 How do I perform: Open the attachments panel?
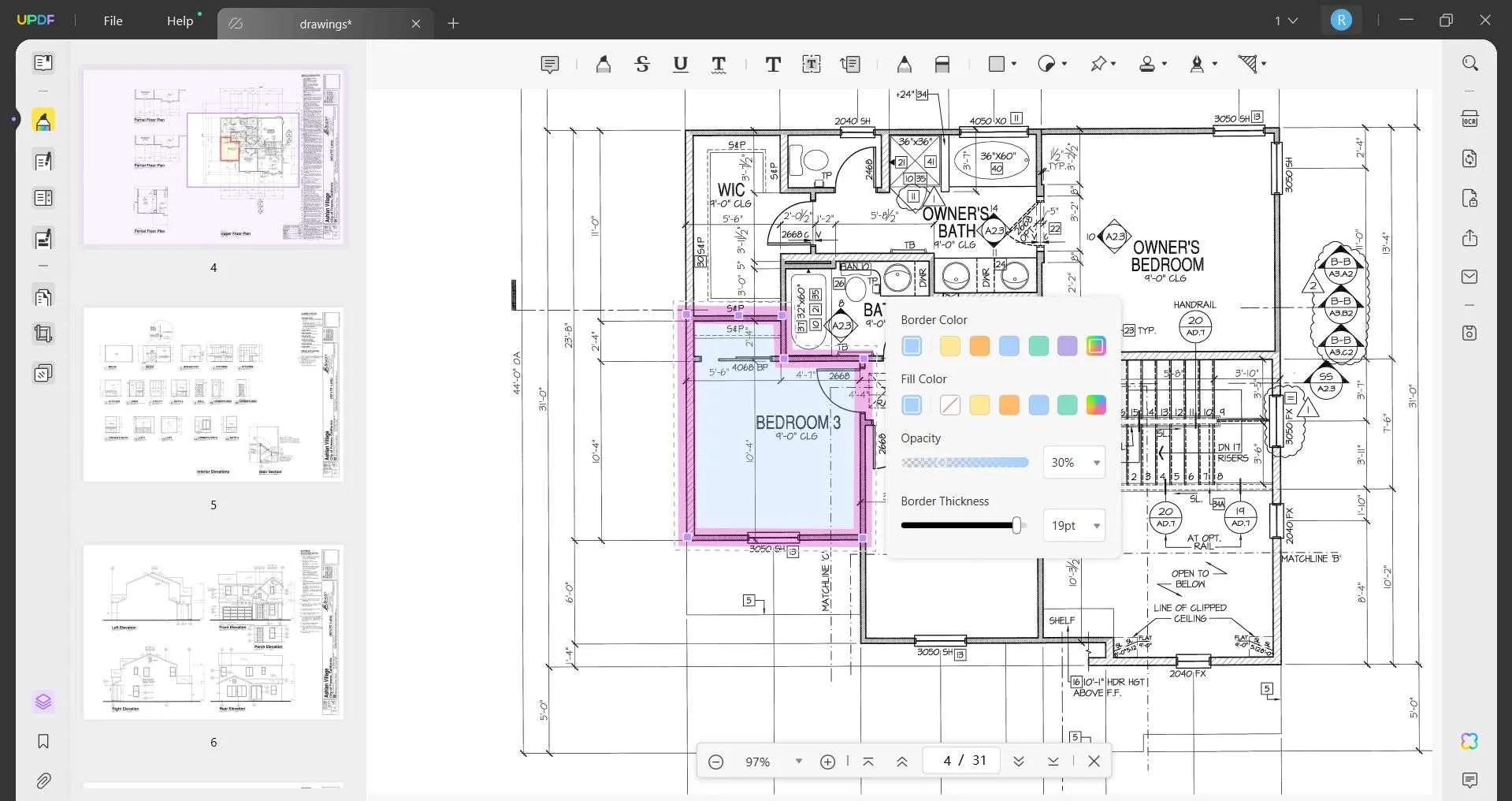click(43, 781)
